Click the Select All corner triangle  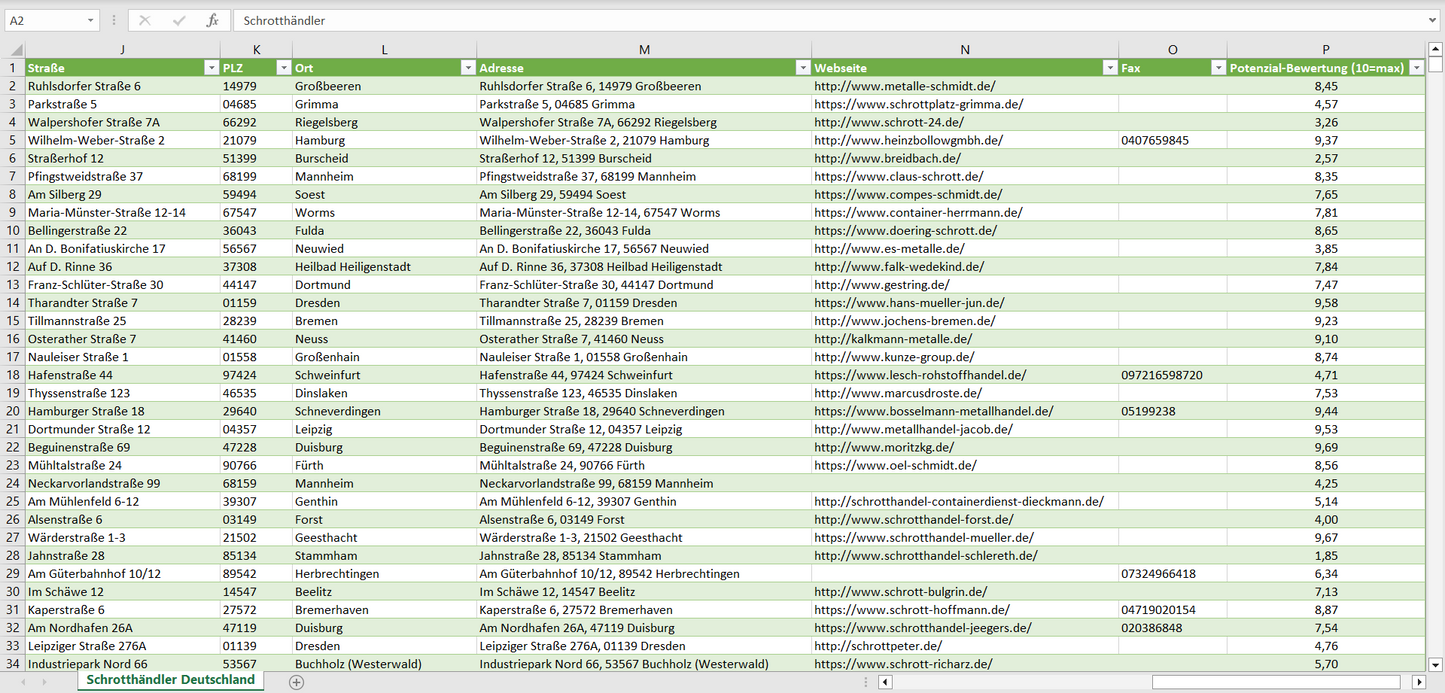pyautogui.click(x=13, y=50)
